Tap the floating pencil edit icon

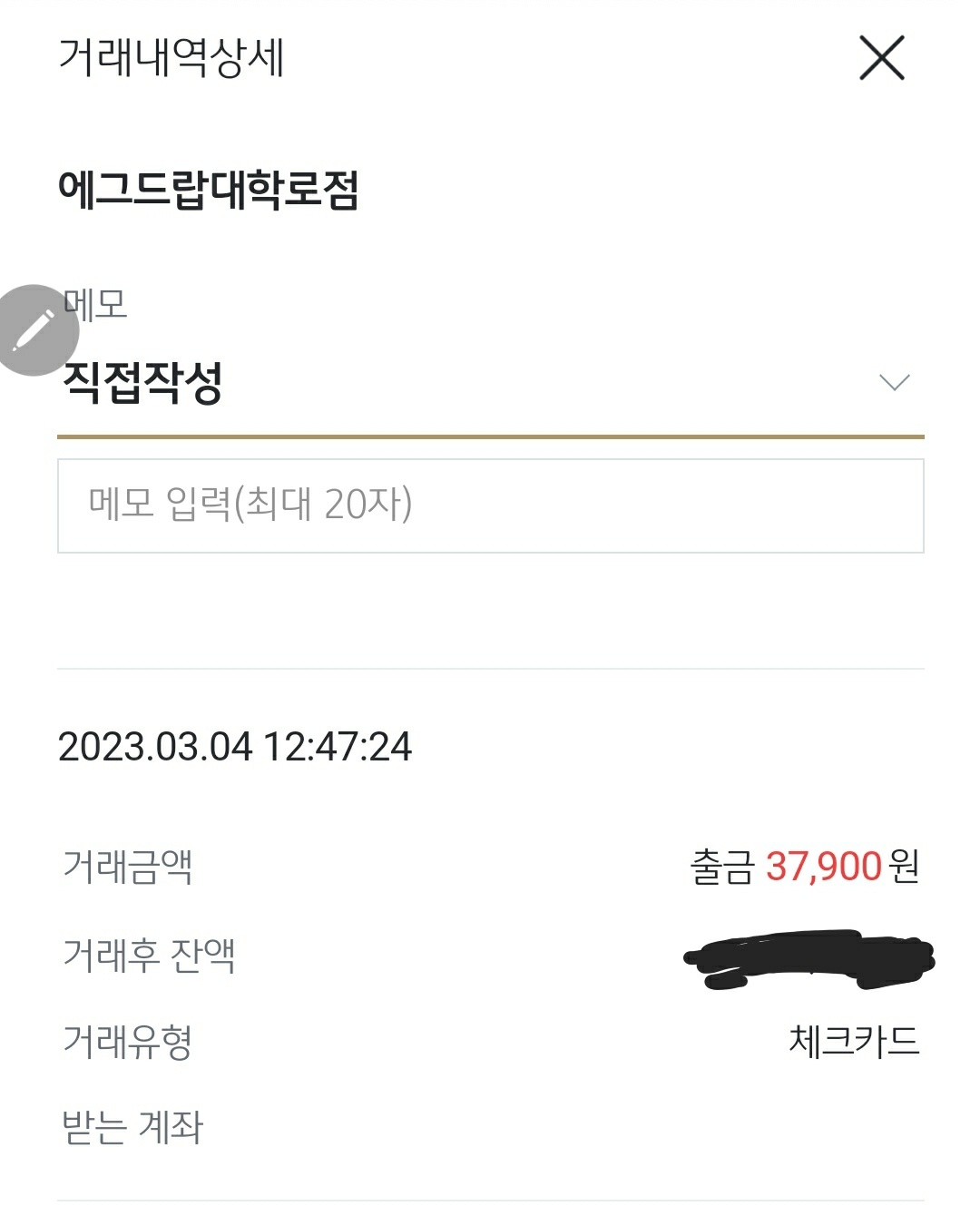[x=34, y=330]
